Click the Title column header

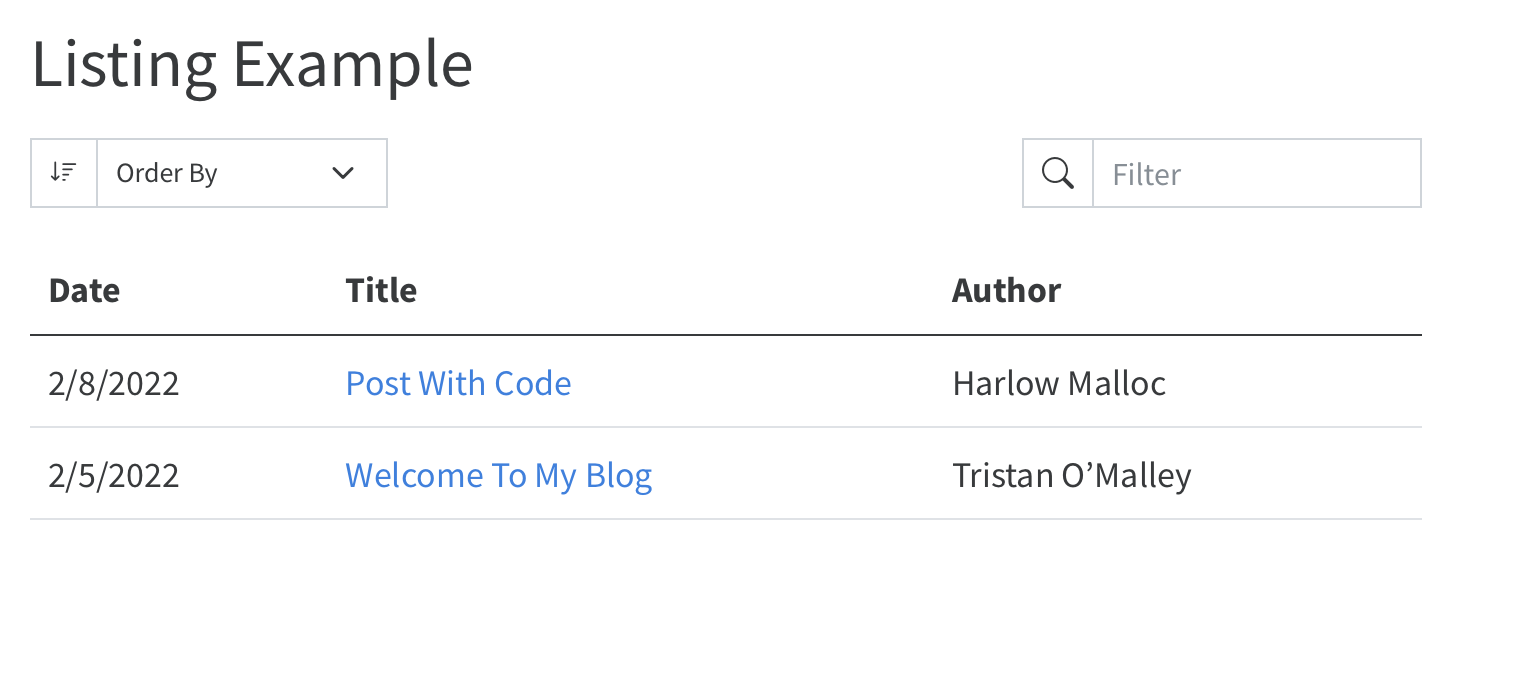(x=381, y=290)
